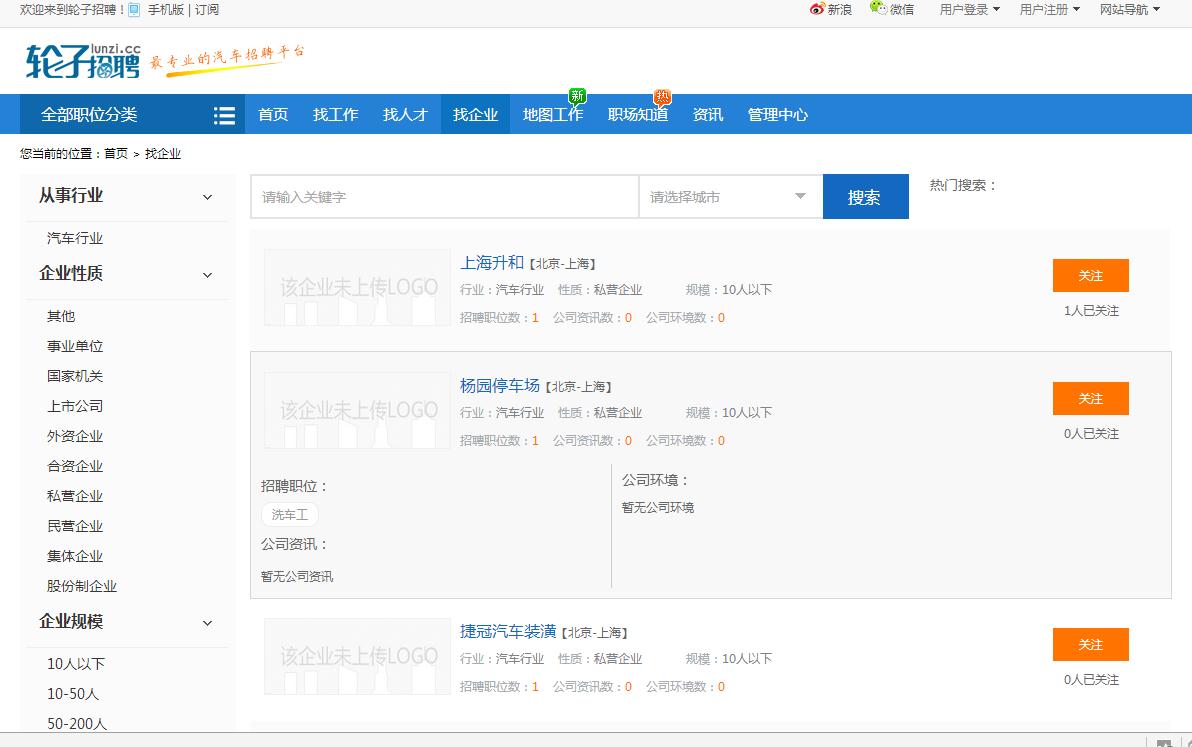Filter by 外资企业 enterprise type
The image size is (1192, 747).
click(x=74, y=436)
